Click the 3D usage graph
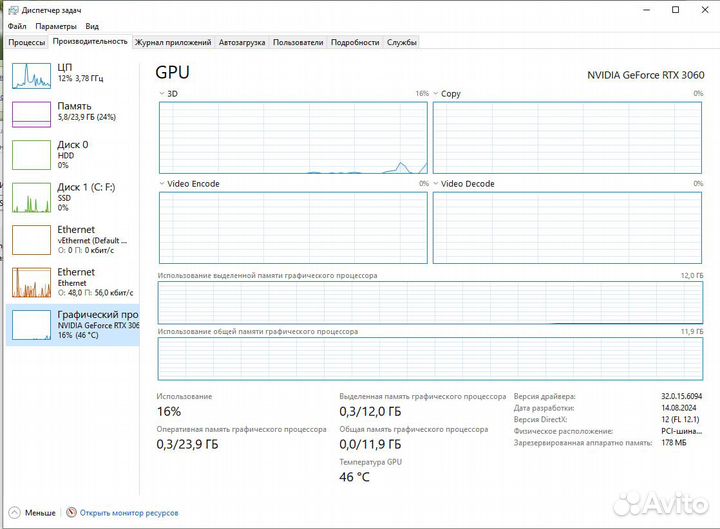 (x=293, y=138)
